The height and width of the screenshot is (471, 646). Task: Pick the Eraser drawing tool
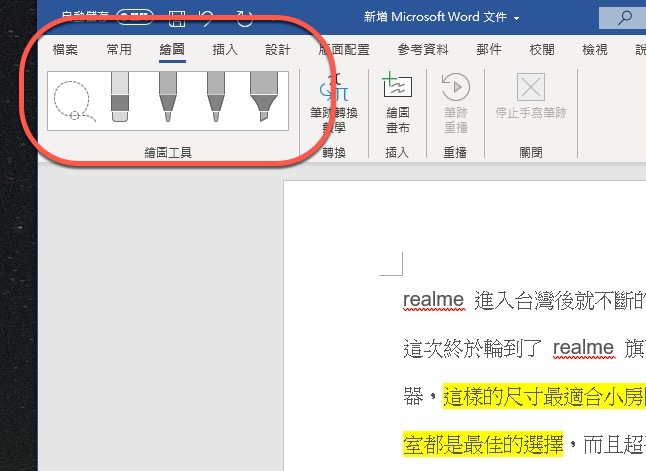119,98
